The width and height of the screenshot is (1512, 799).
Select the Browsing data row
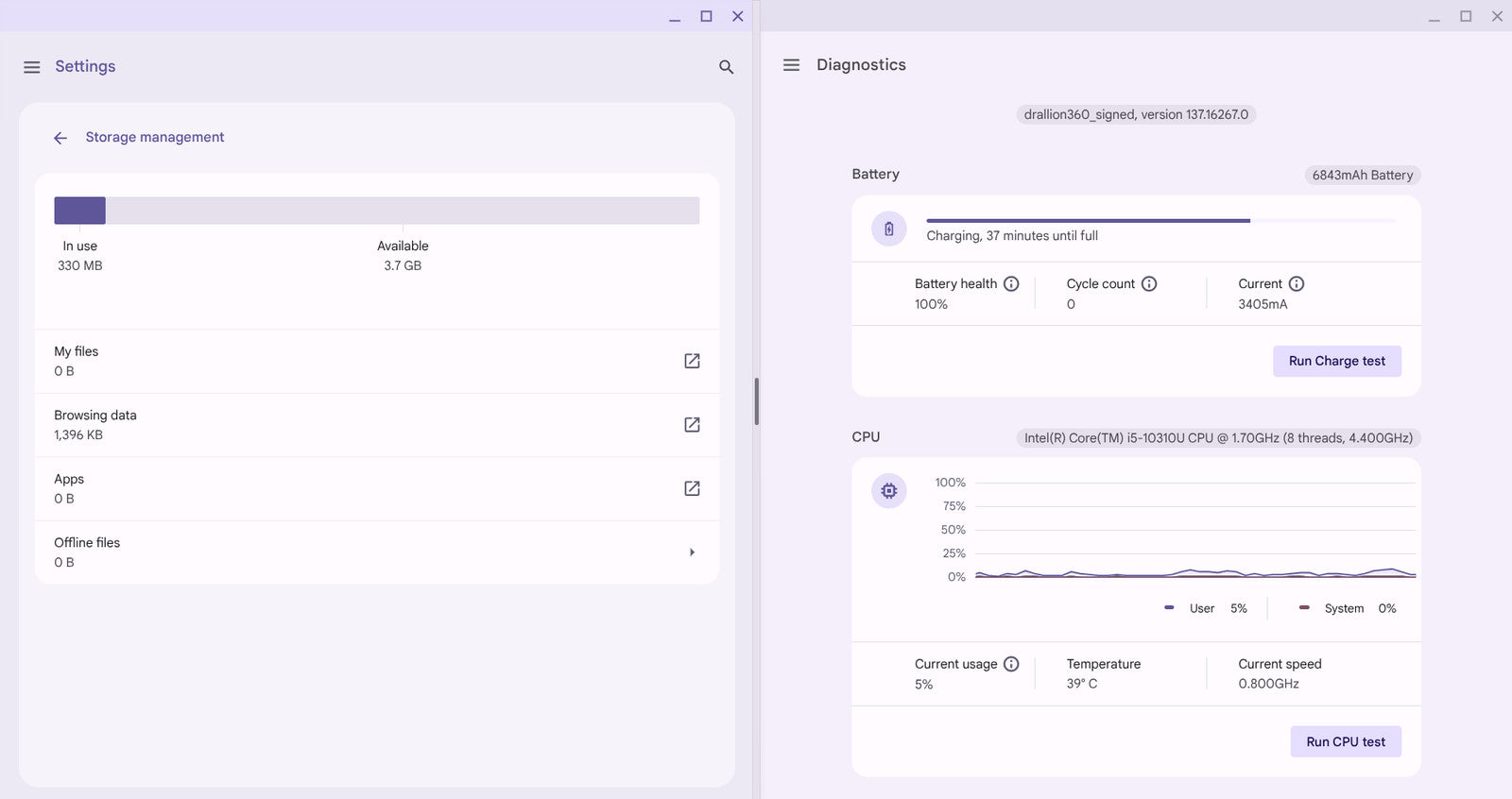click(x=359, y=425)
